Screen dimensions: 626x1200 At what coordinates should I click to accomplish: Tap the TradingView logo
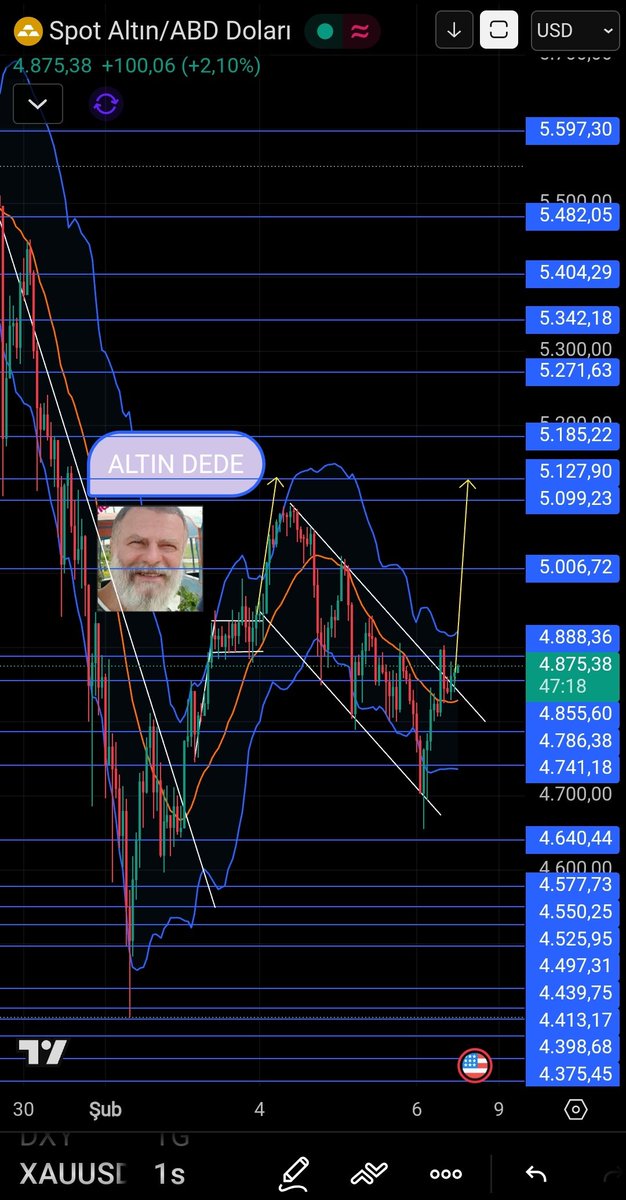pyautogui.click(x=43, y=1052)
